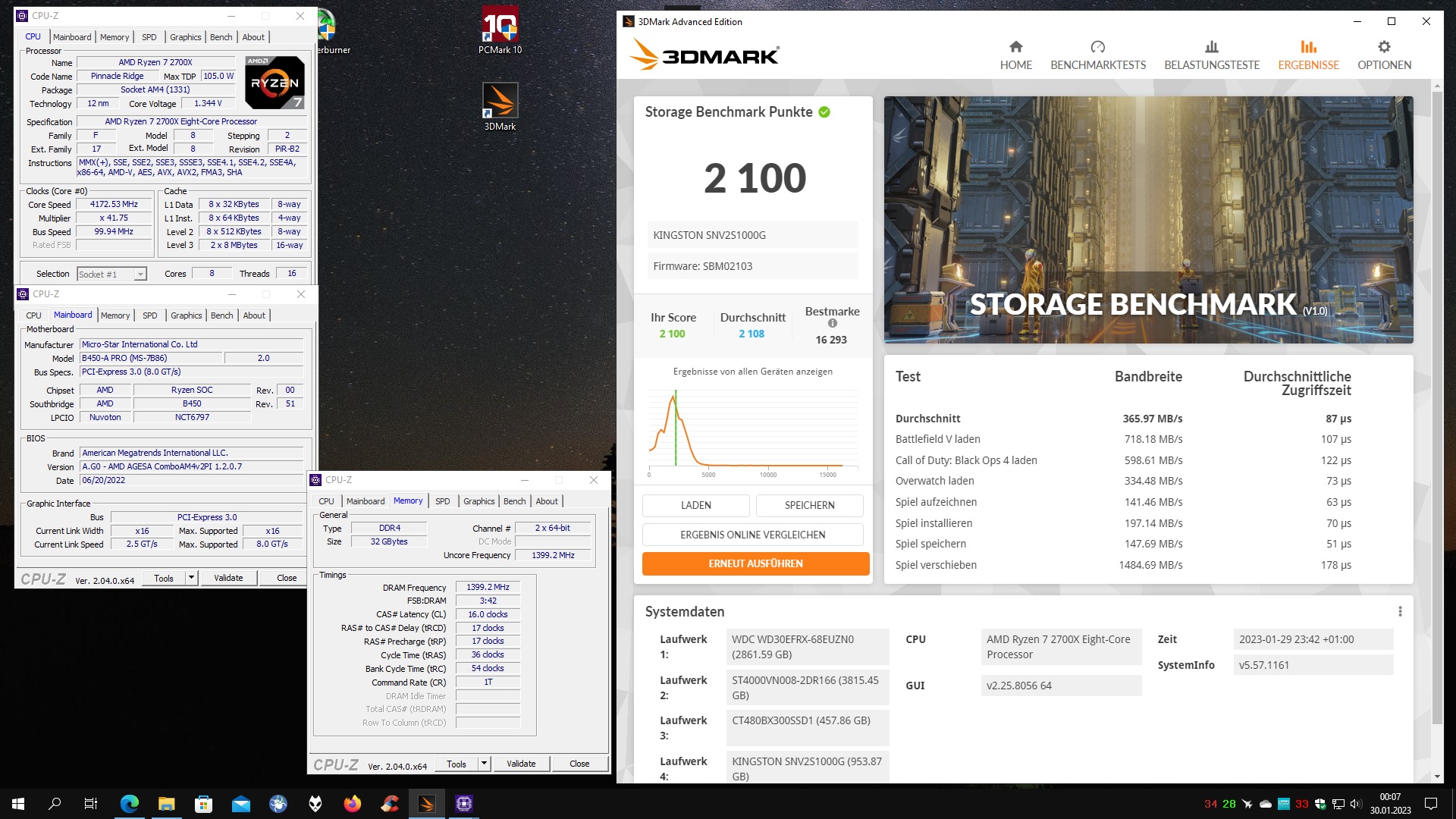
Task: Open notification center icon in tray
Action: [x=1431, y=804]
